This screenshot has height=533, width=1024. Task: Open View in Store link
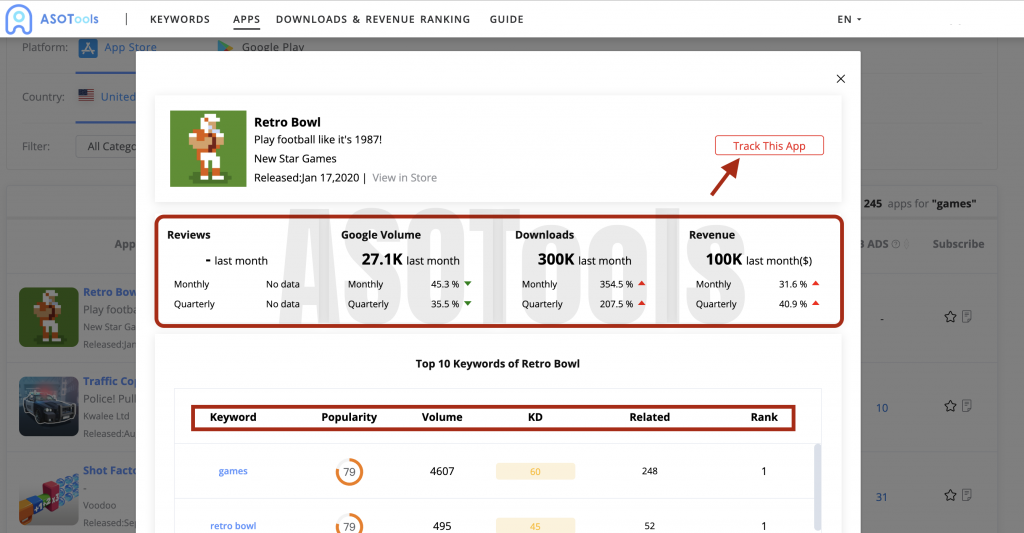[404, 178]
